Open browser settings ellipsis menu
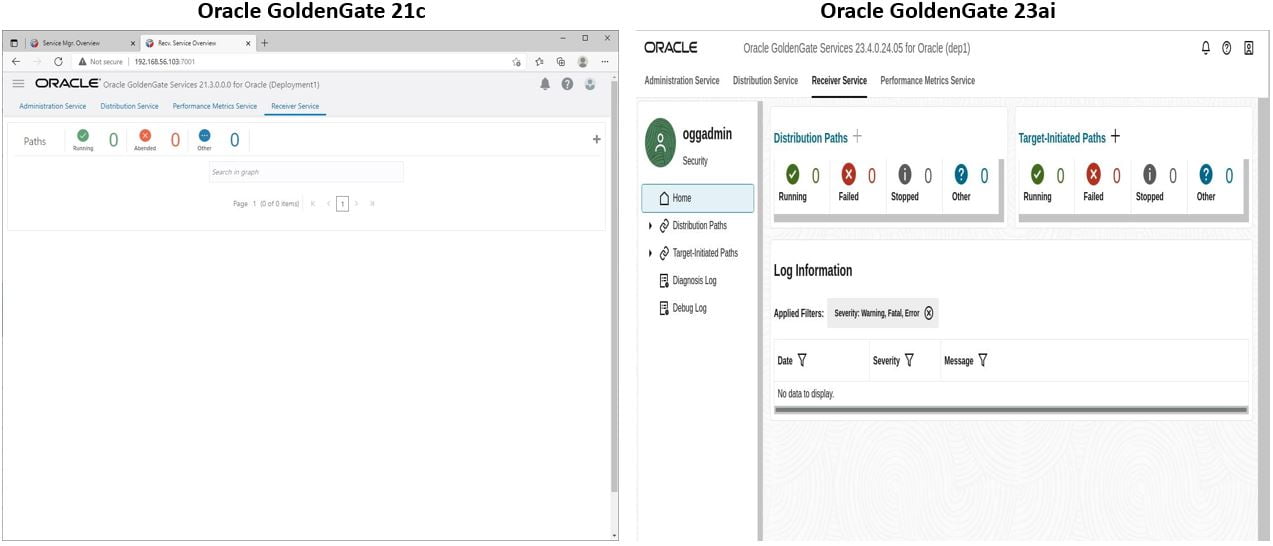Screen dimensions: 1273x546 click(x=605, y=61)
